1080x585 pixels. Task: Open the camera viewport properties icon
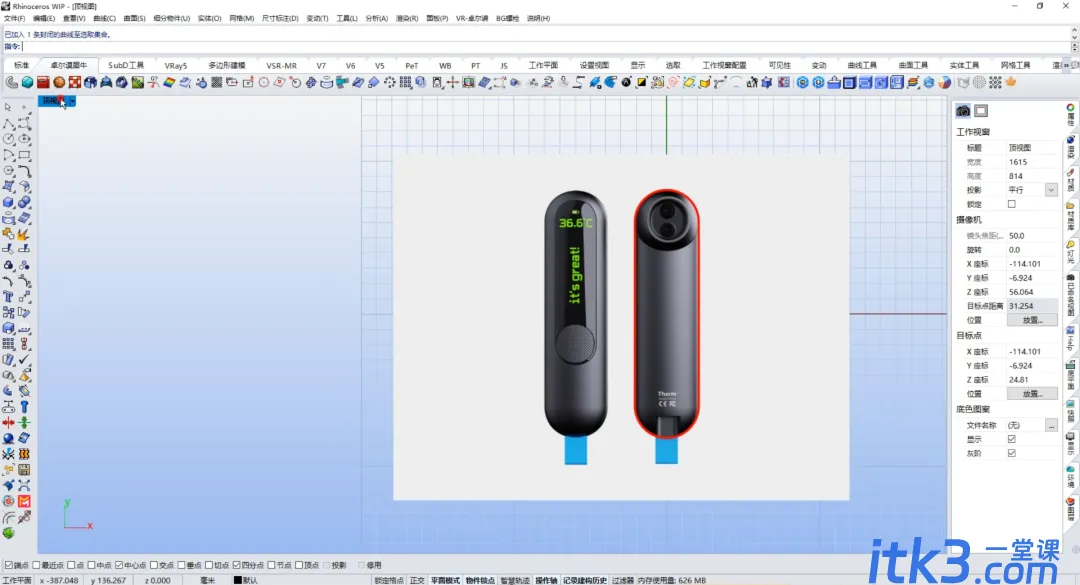(963, 111)
